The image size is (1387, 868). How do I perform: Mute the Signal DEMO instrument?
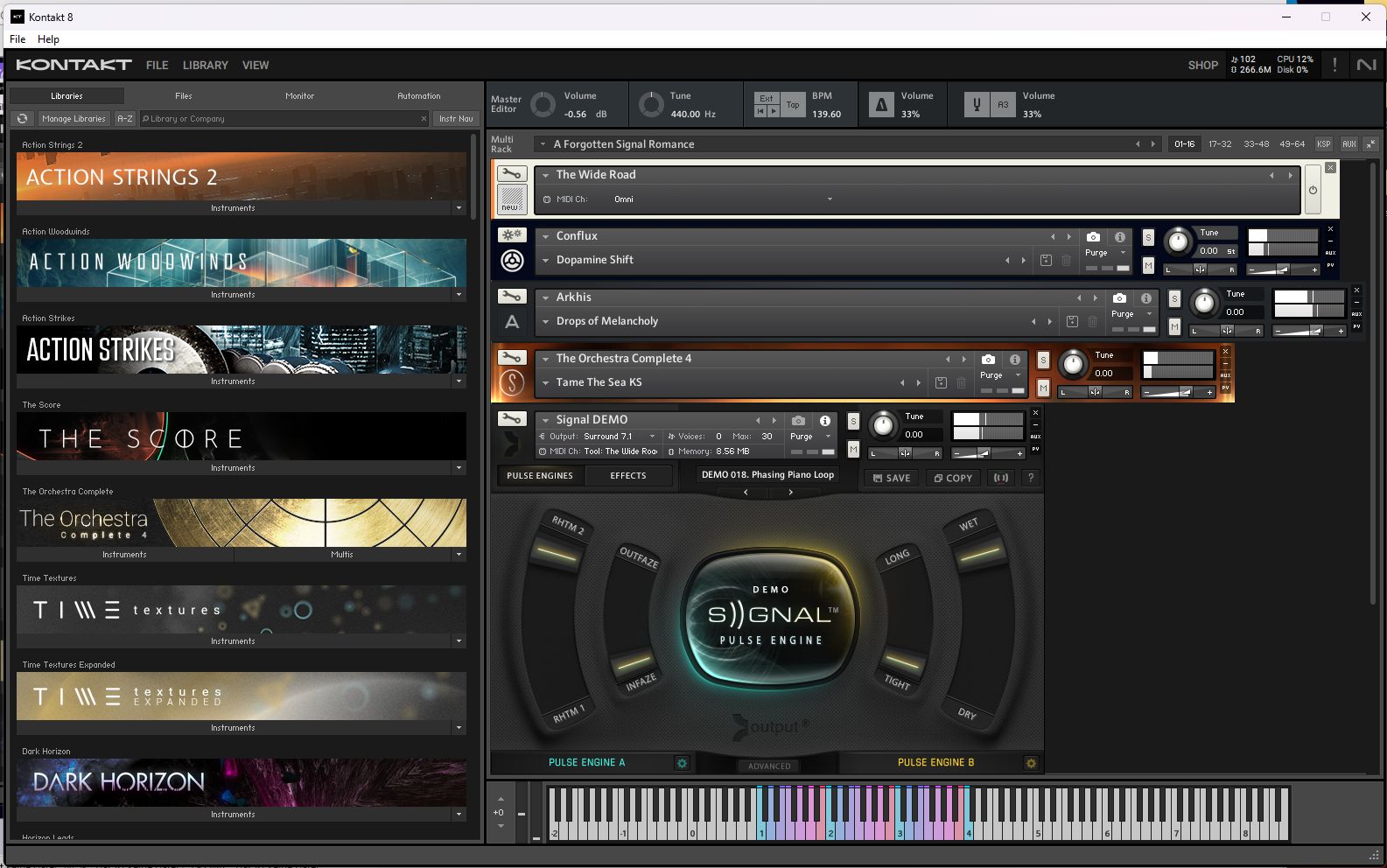click(x=853, y=449)
